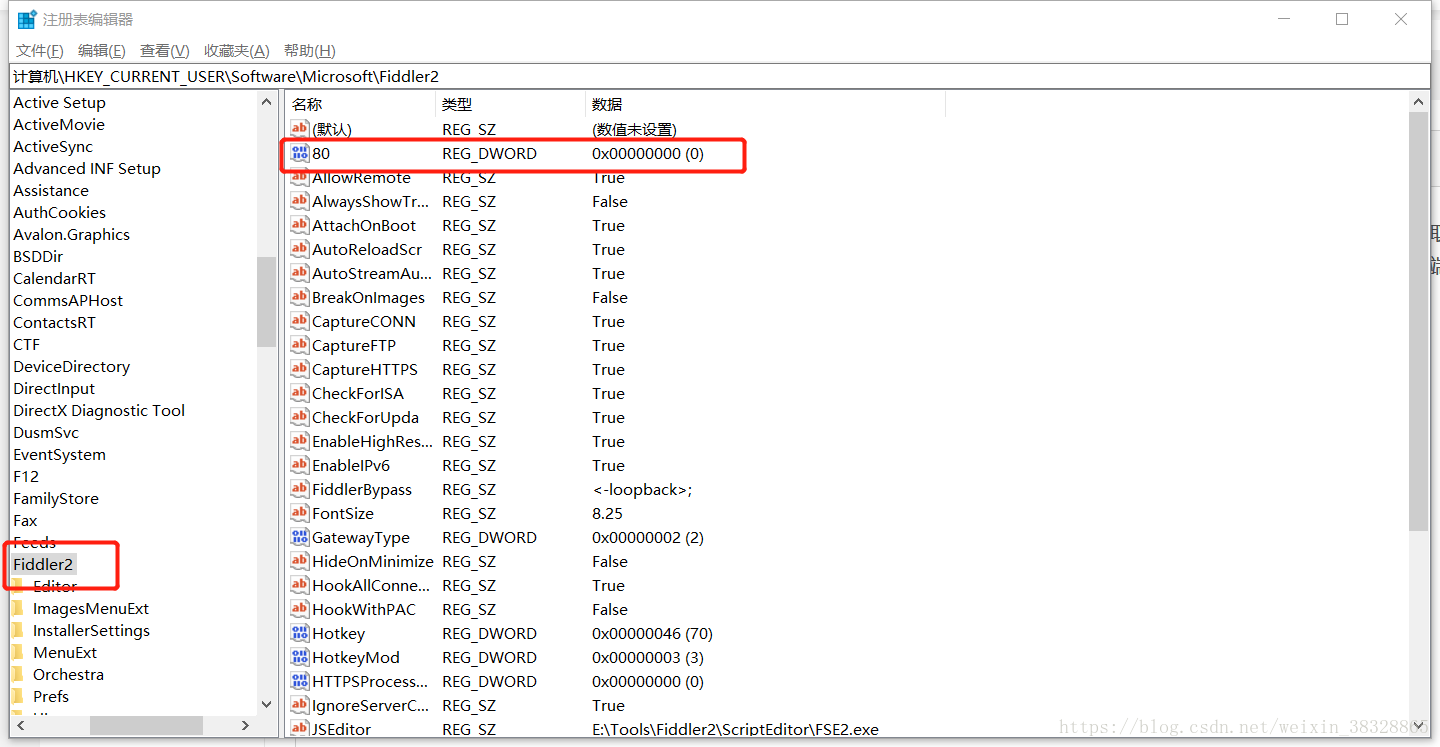Click the tree pane scroll down arrow
Image resolution: width=1440 pixels, height=747 pixels.
[x=266, y=704]
